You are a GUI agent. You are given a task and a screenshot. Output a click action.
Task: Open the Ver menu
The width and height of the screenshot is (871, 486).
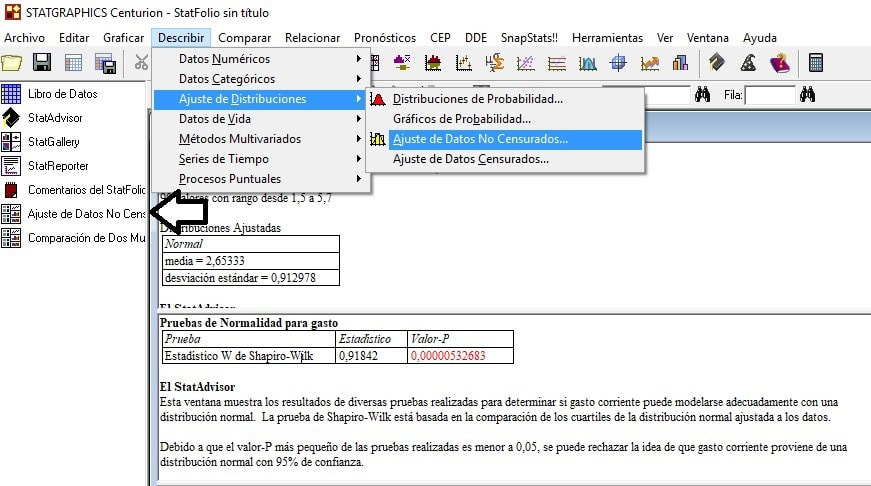pos(665,38)
